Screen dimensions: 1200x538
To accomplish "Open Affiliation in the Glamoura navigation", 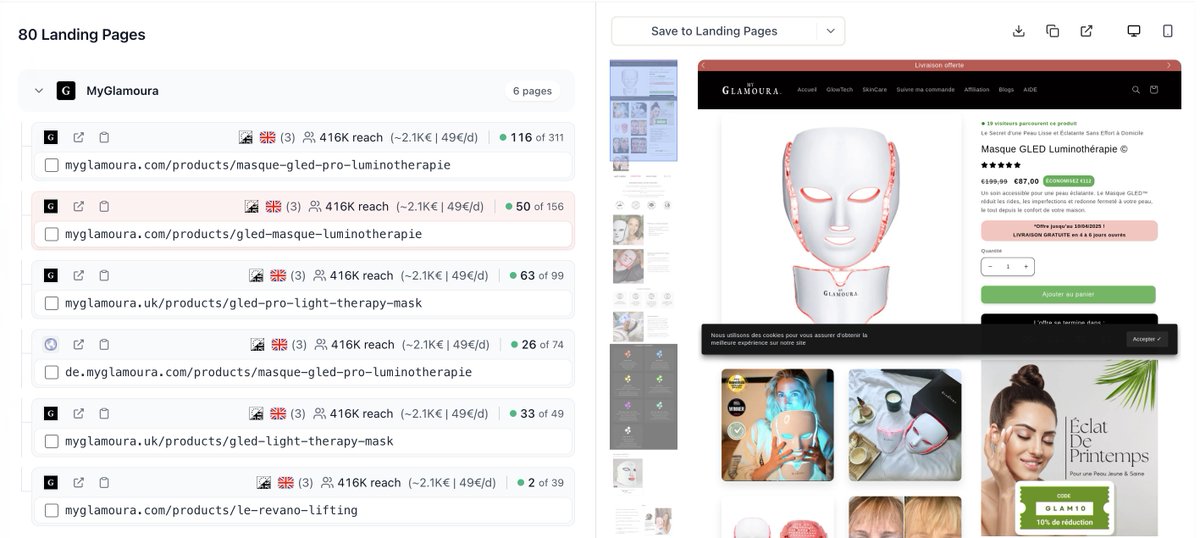I will tap(977, 90).
